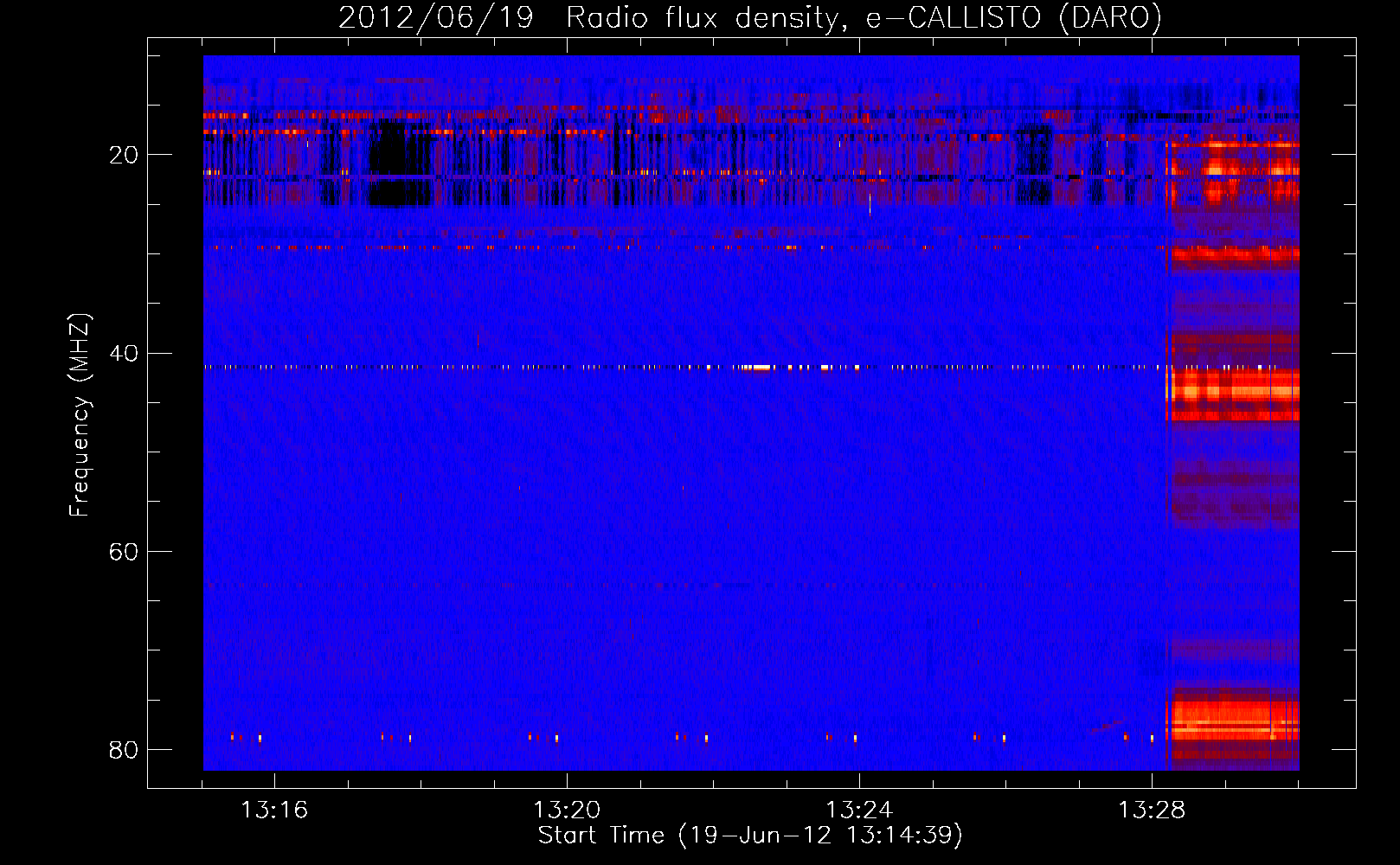Select the 13:16 time tick label
The image size is (1400, 865).
[x=274, y=811]
